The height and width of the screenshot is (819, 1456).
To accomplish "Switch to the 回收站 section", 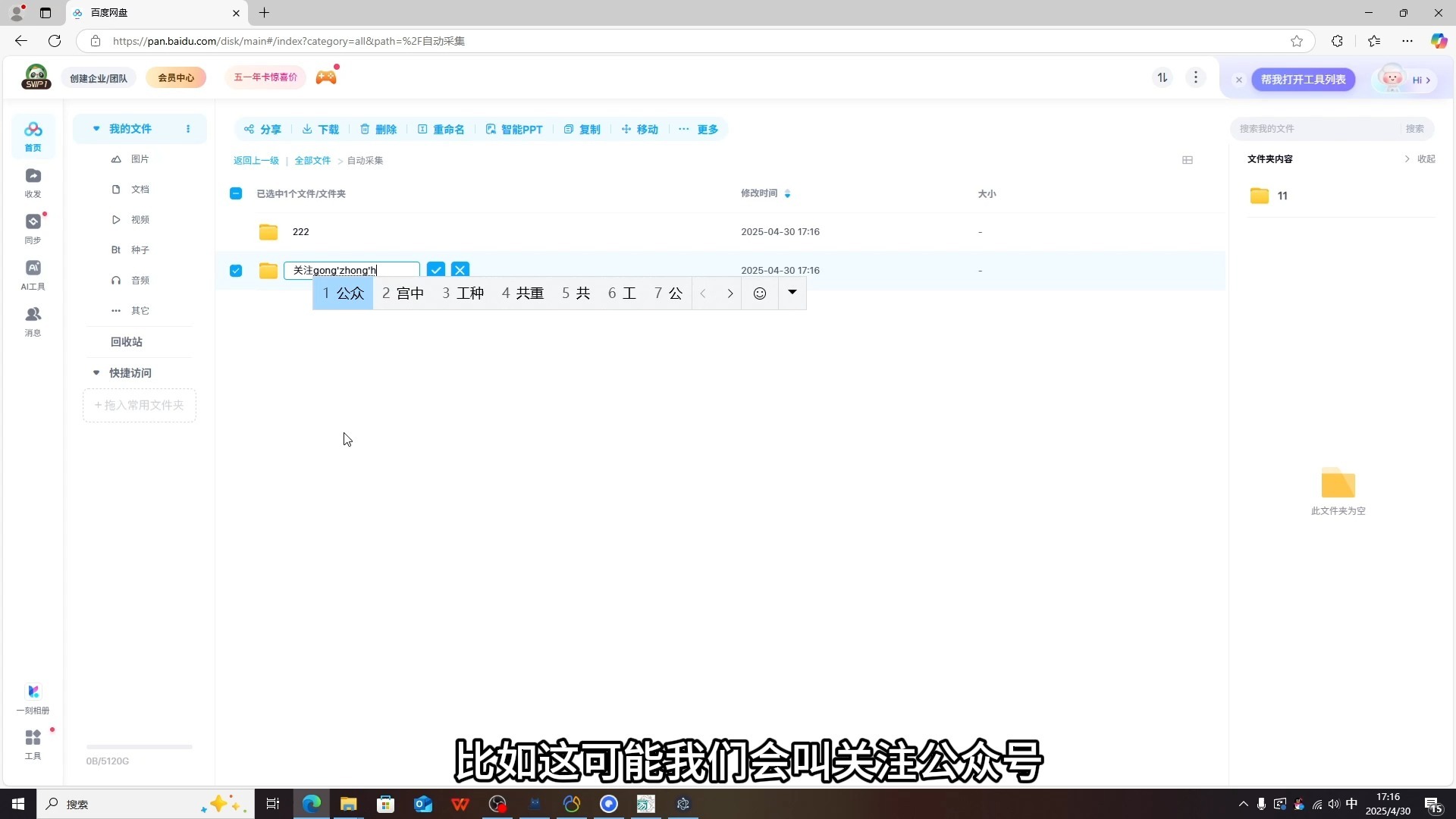I will click(x=126, y=341).
